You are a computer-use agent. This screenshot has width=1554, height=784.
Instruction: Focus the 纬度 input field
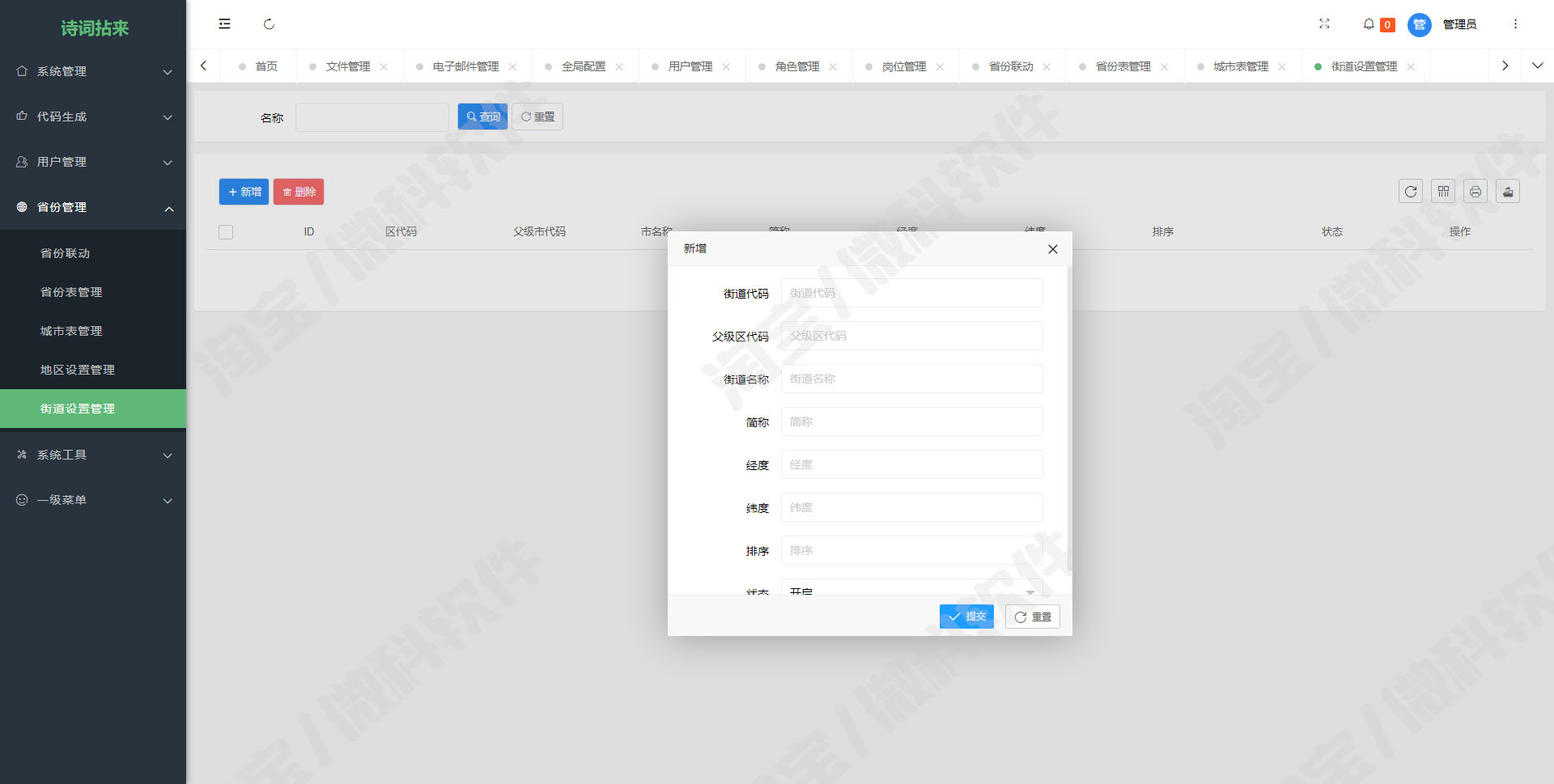coord(912,507)
